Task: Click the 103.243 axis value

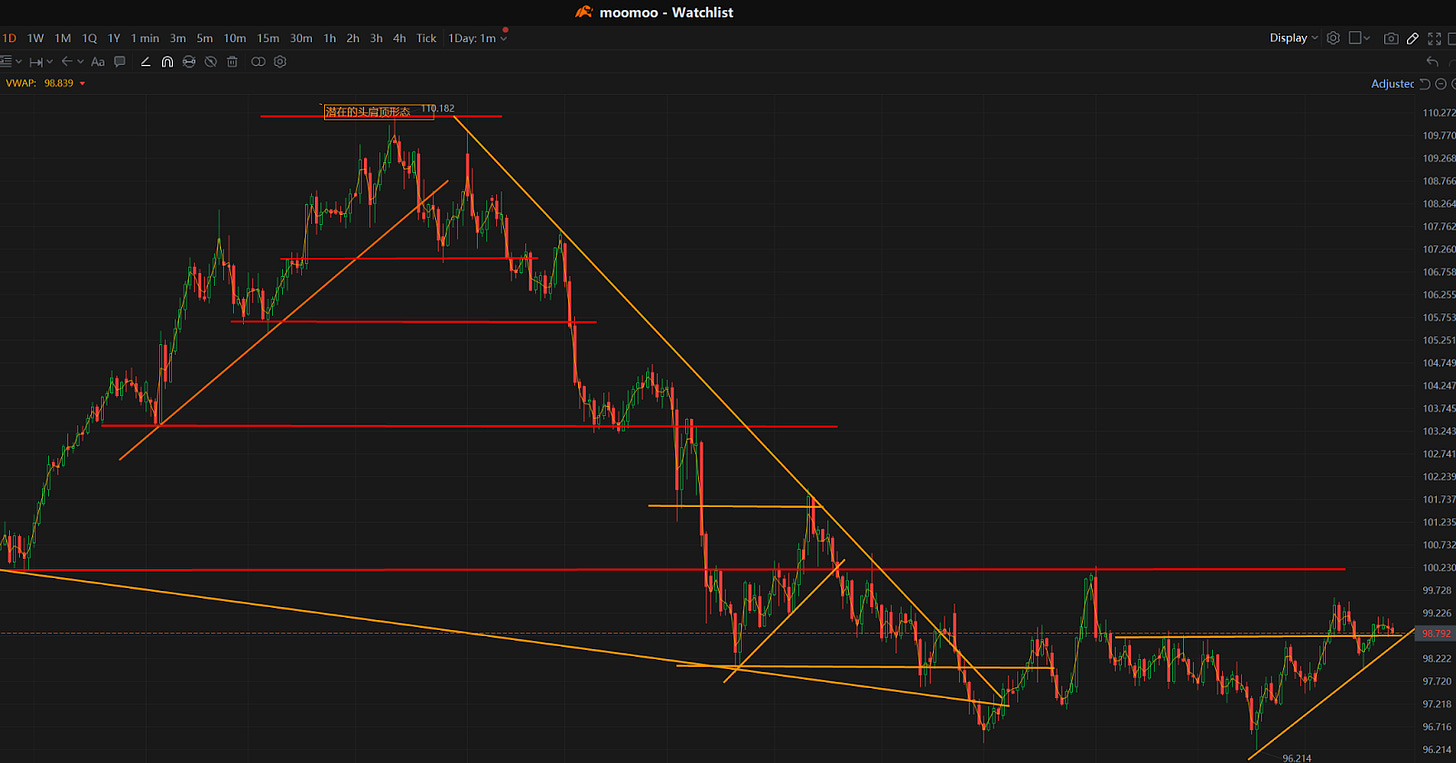Action: [x=1438, y=431]
